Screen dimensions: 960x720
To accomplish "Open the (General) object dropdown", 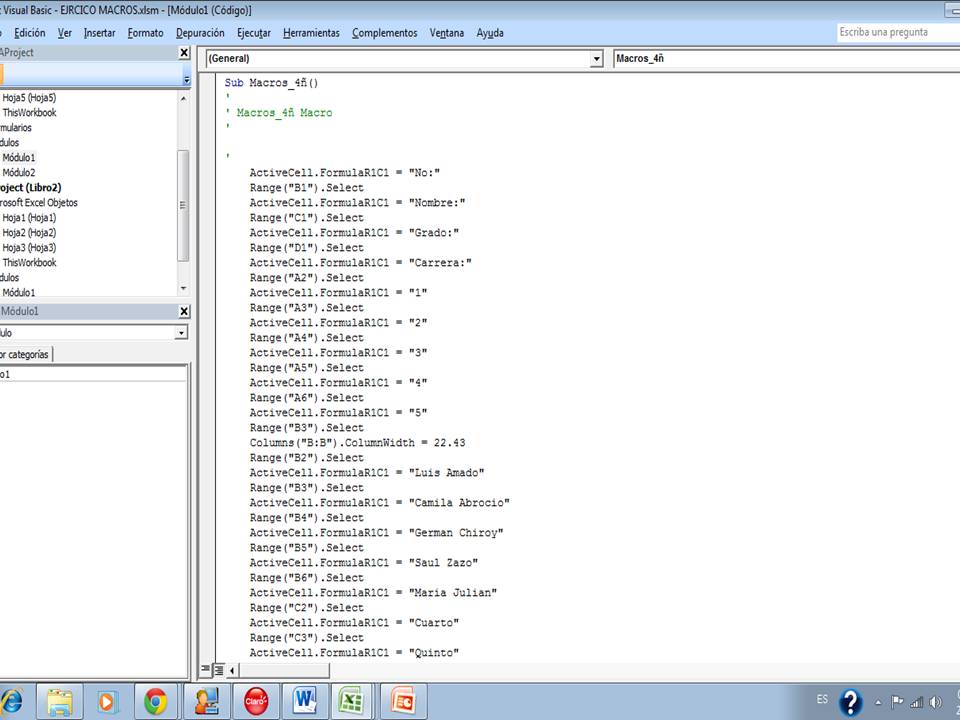I will (597, 58).
